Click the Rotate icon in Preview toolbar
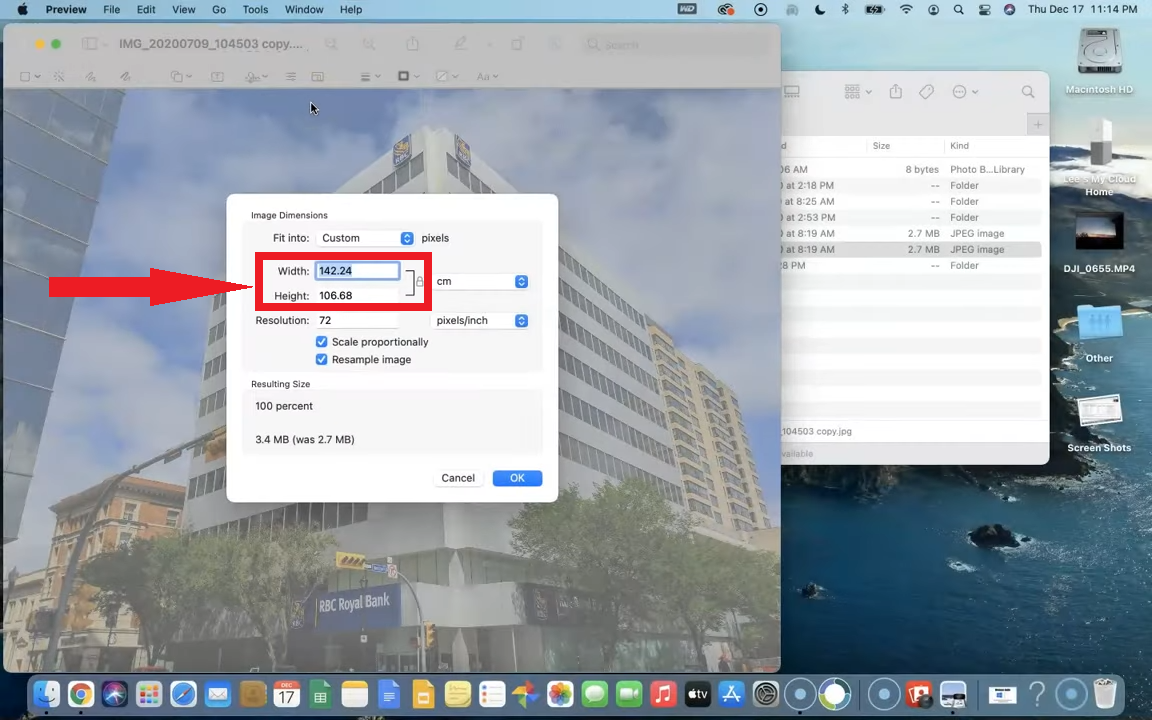1152x720 pixels. pyautogui.click(x=517, y=44)
